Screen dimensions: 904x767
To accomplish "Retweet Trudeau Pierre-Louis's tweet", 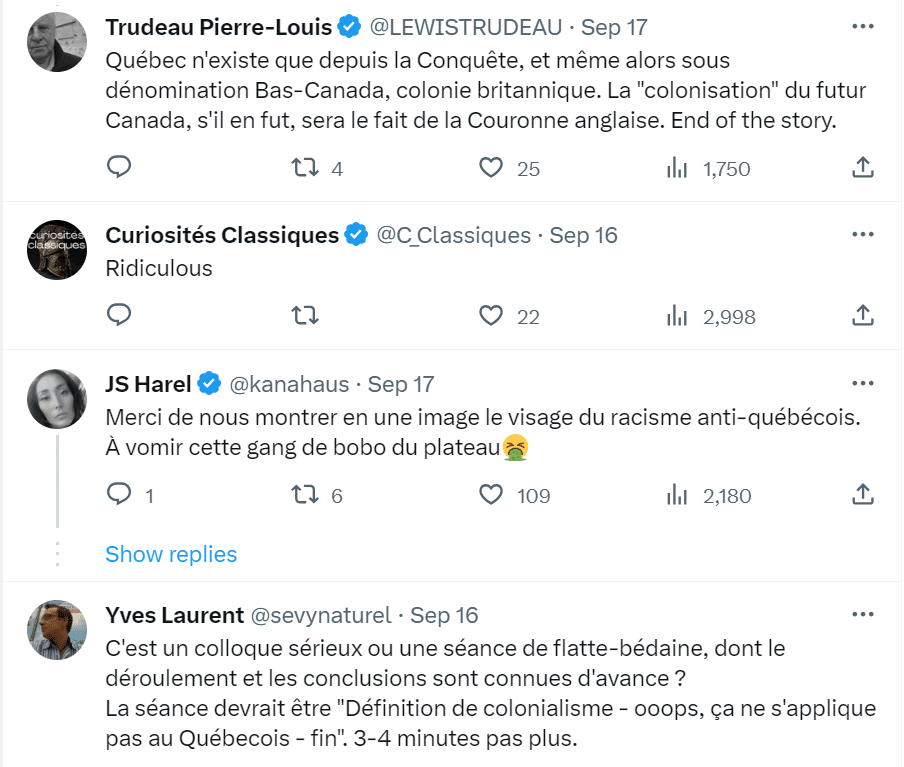I will [304, 168].
